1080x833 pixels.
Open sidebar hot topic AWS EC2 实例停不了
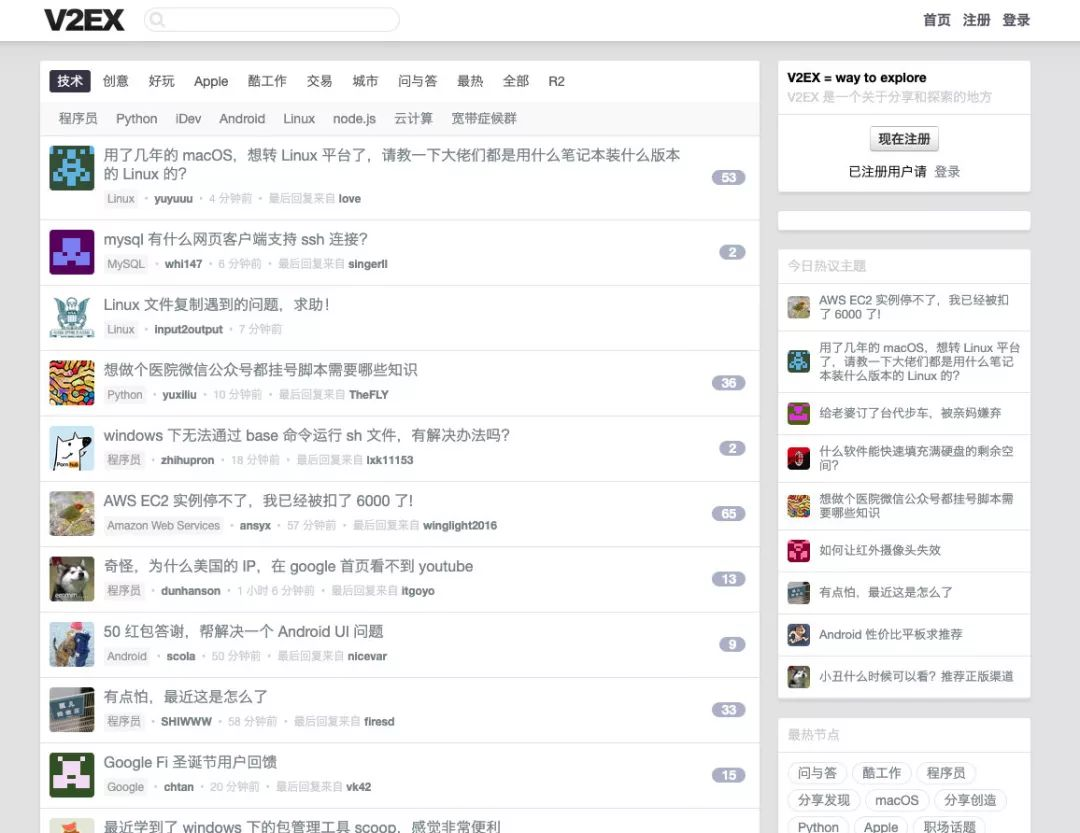914,307
